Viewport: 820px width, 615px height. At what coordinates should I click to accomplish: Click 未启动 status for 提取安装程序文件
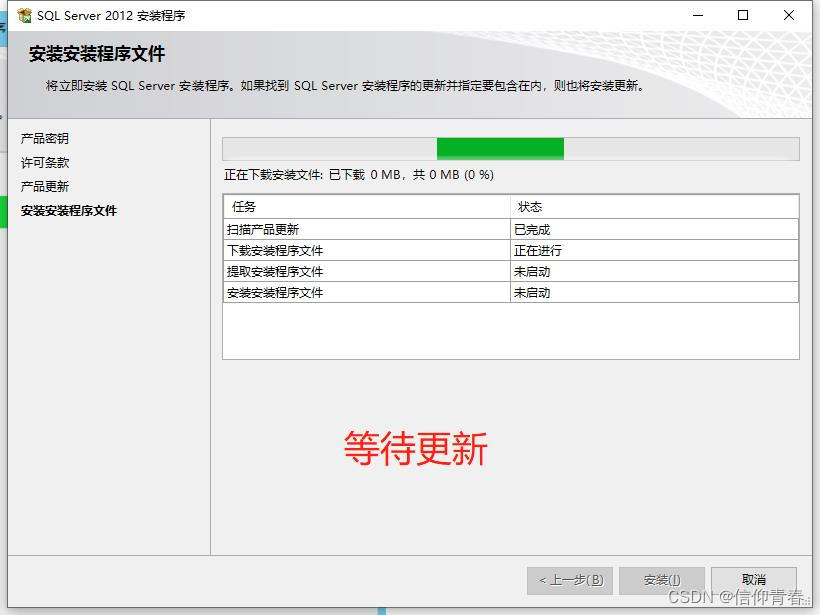654,271
